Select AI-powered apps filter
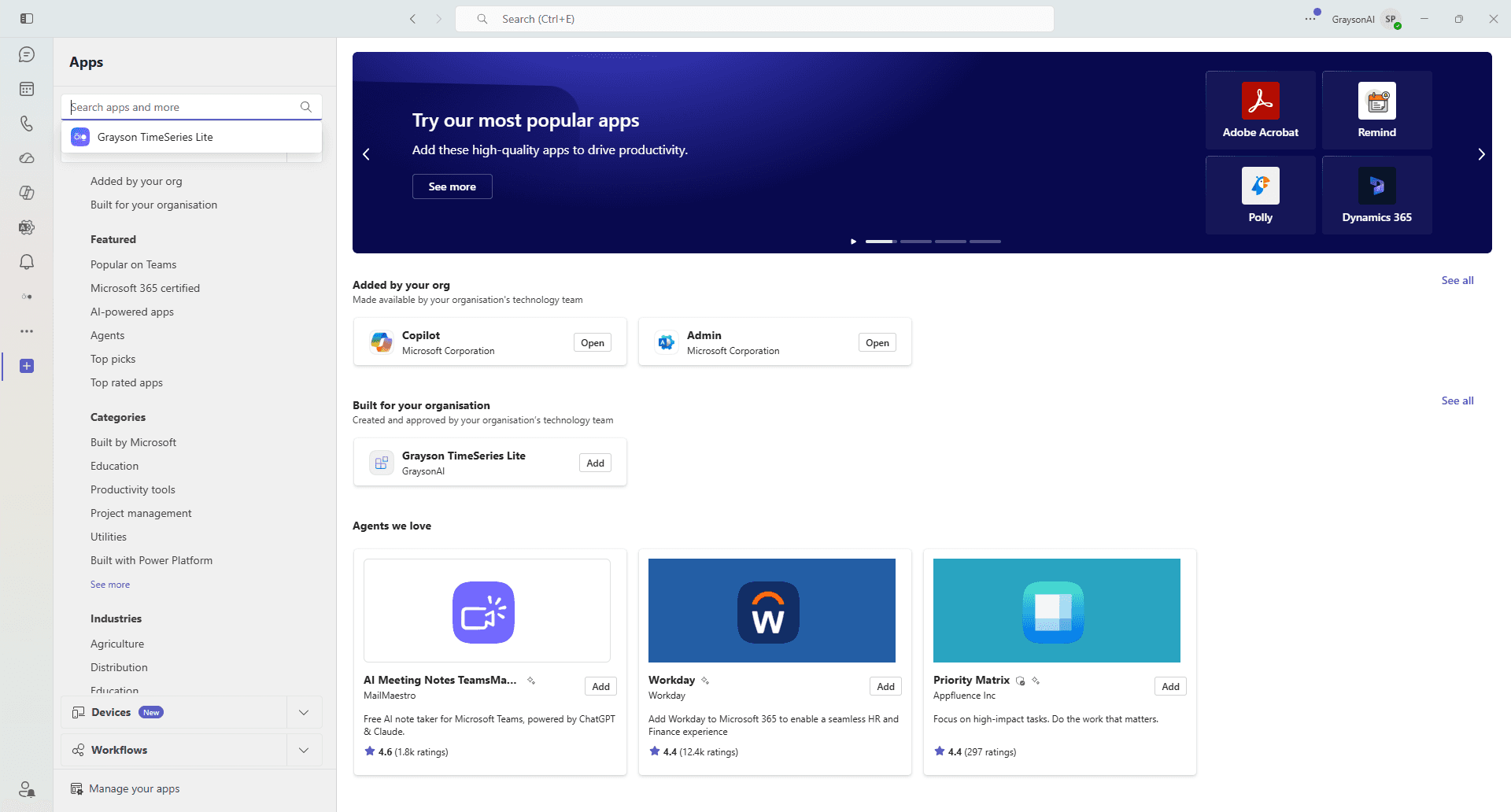Image resolution: width=1511 pixels, height=812 pixels. (132, 312)
